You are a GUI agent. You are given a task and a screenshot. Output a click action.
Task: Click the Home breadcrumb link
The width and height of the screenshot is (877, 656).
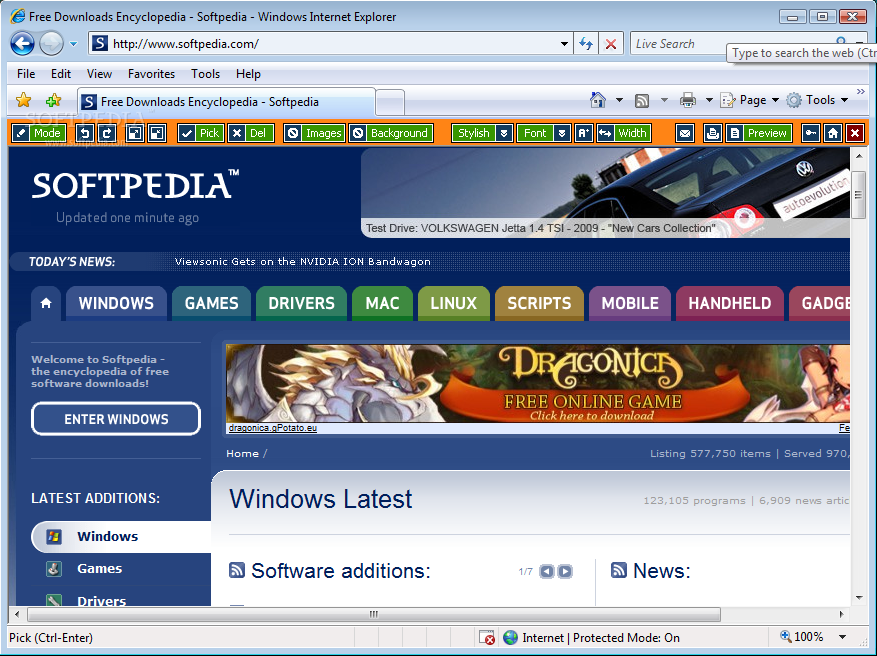coord(242,454)
